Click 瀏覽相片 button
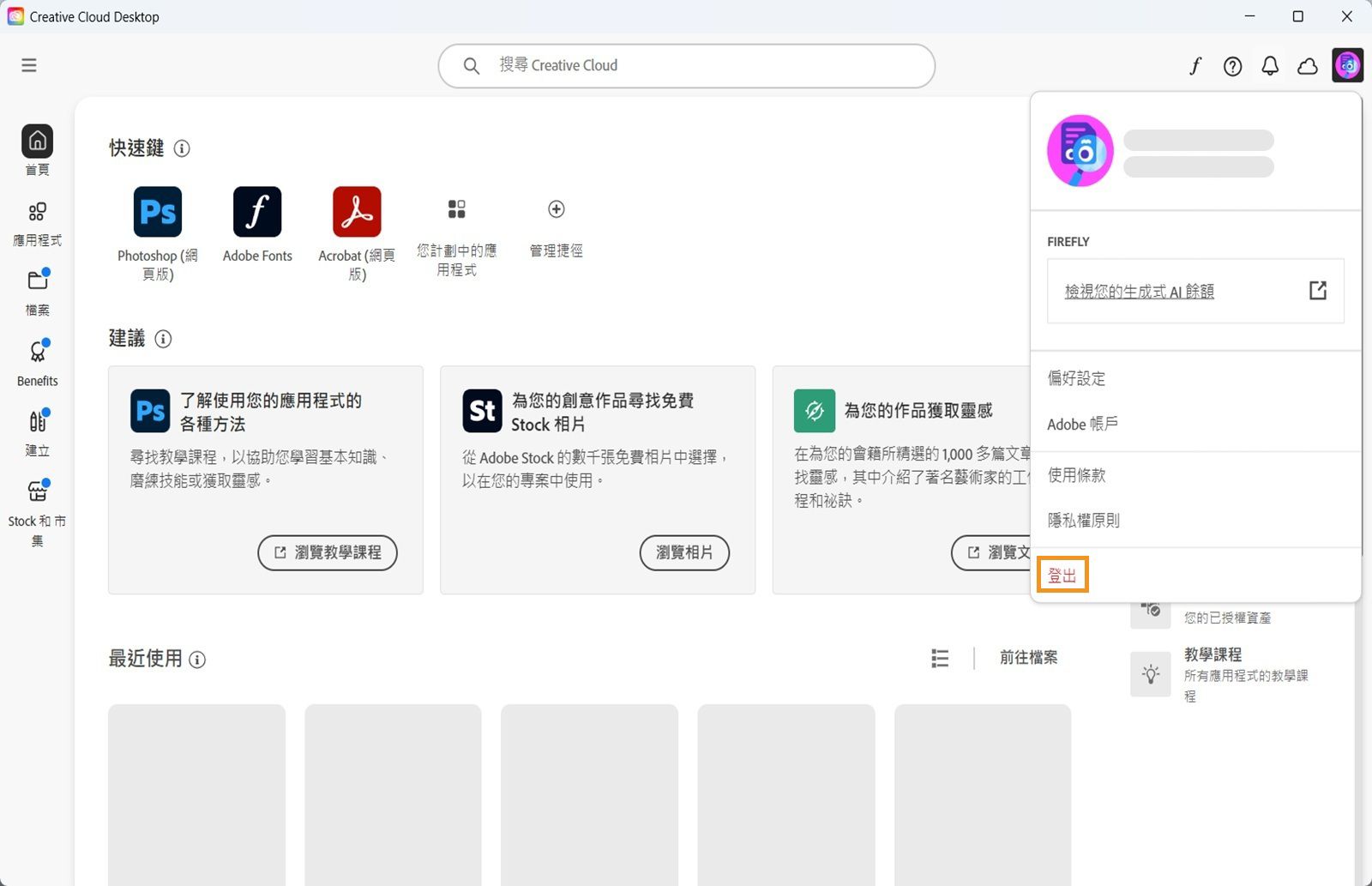Viewport: 1372px width, 886px height. [684, 552]
